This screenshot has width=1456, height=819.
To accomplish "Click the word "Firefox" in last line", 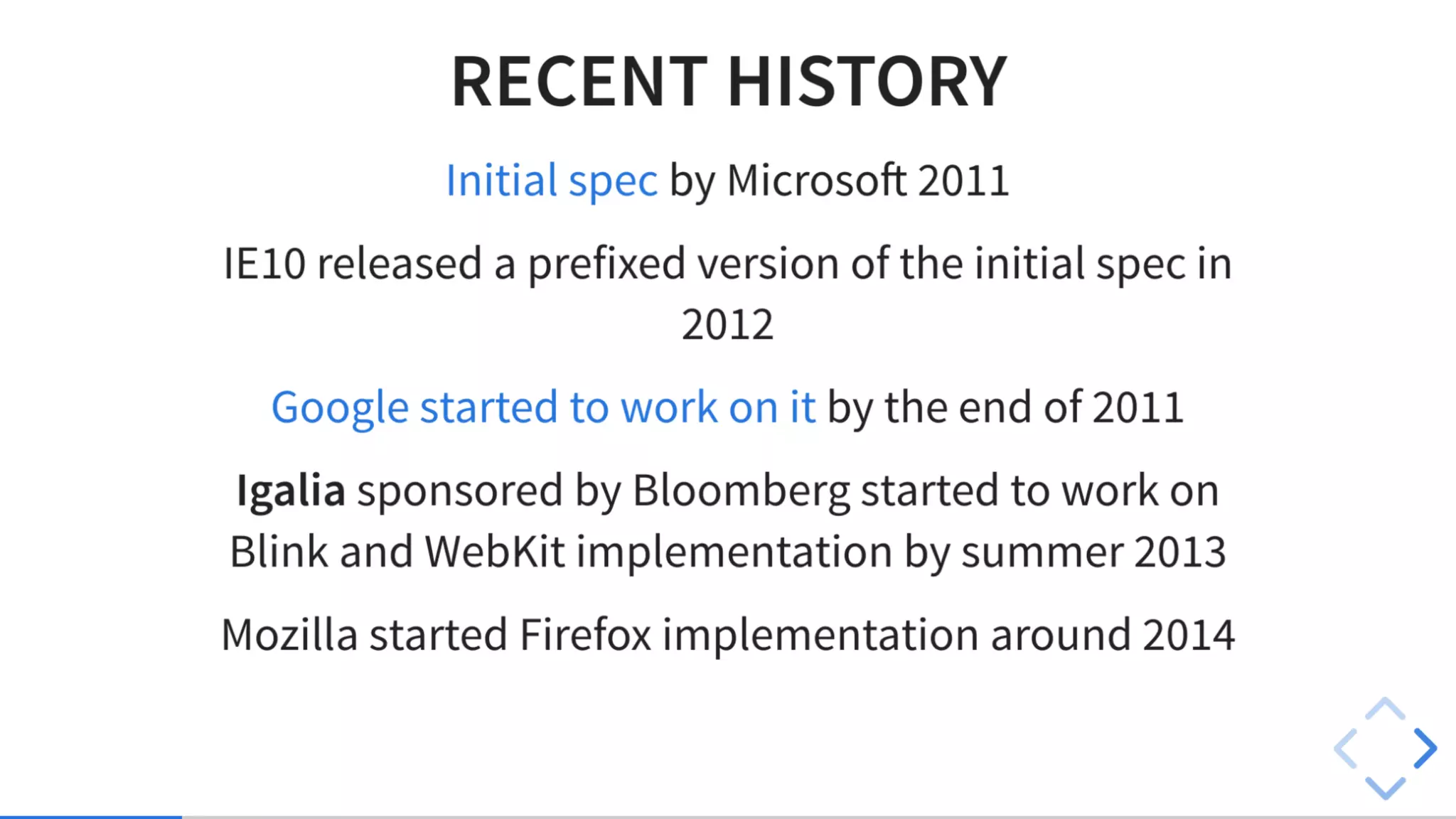I will 585,634.
